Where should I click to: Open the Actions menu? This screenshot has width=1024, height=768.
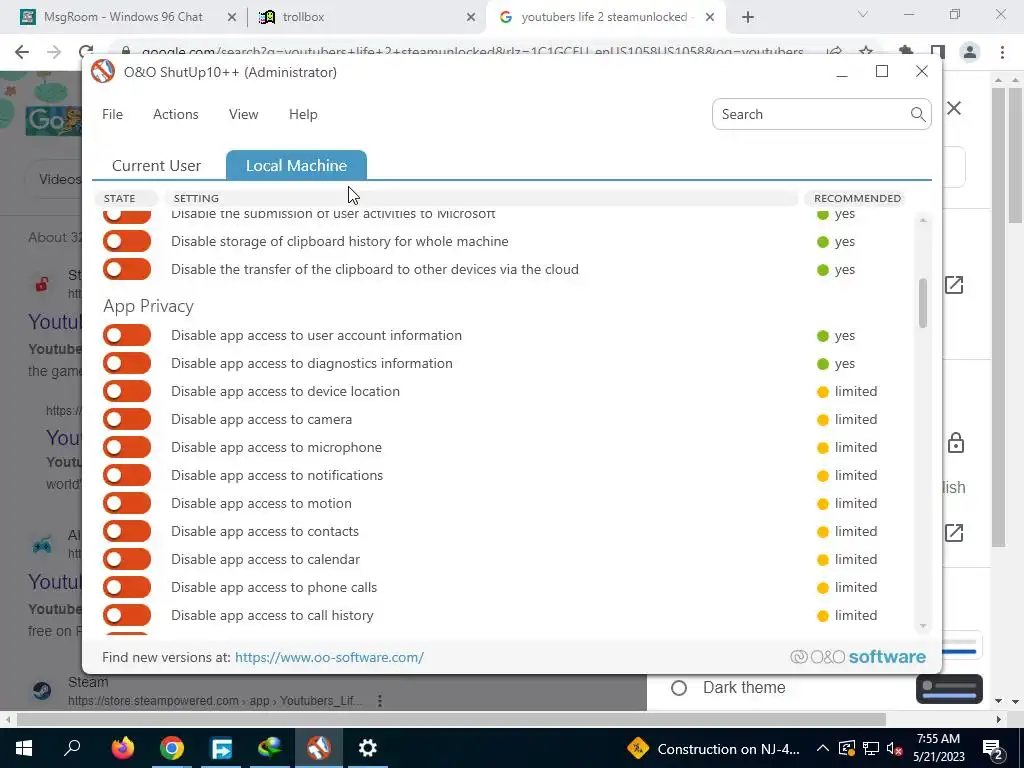point(176,114)
